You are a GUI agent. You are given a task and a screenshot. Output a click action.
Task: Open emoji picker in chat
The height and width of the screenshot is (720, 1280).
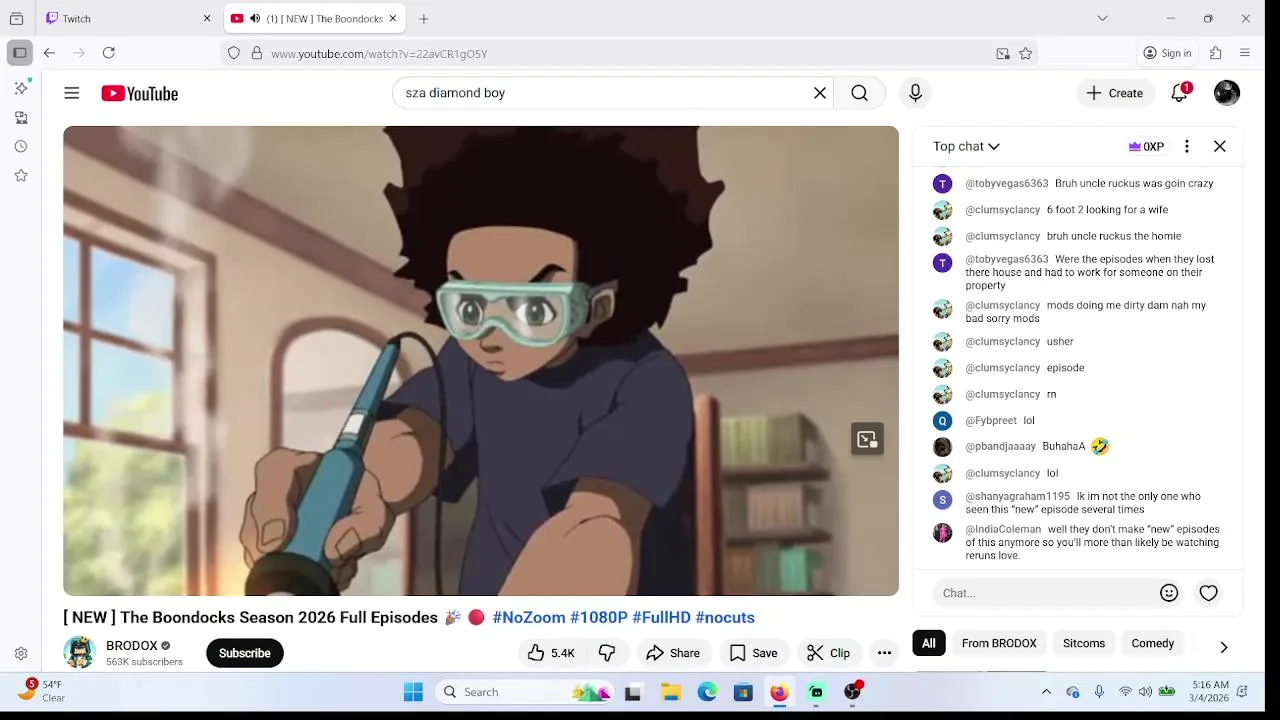(x=1169, y=593)
